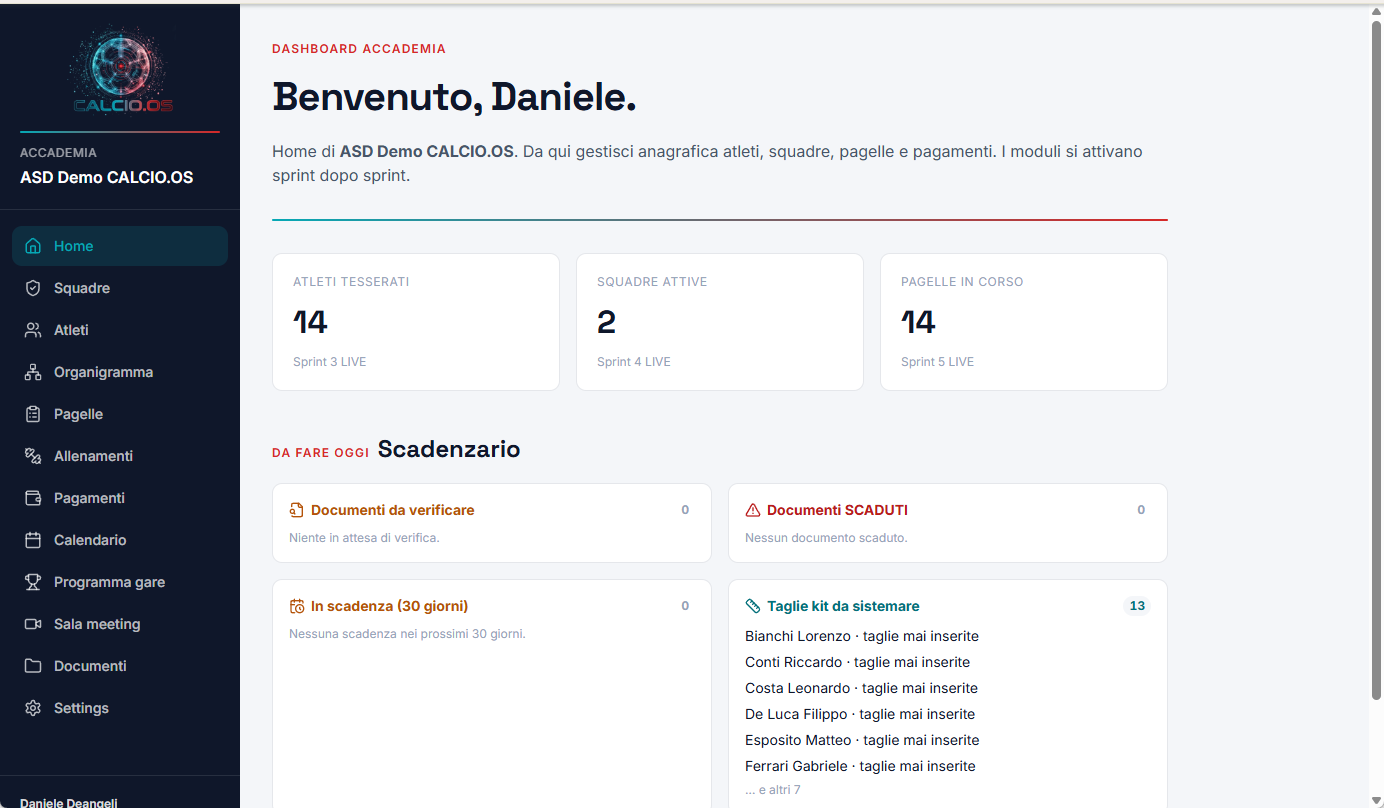Click the '... e altri 7' link
Viewport: 1384px width, 808px height.
[x=773, y=790]
